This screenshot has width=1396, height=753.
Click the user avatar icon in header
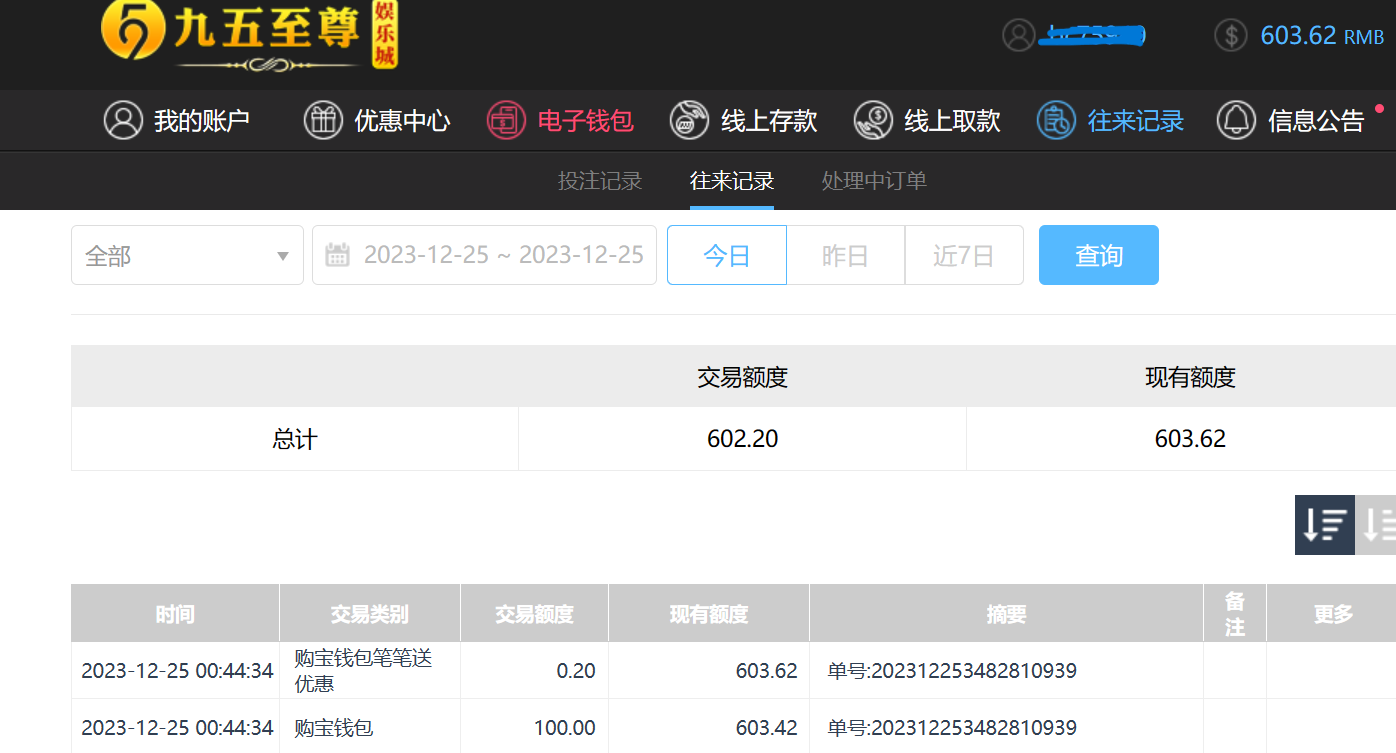tap(1018, 35)
